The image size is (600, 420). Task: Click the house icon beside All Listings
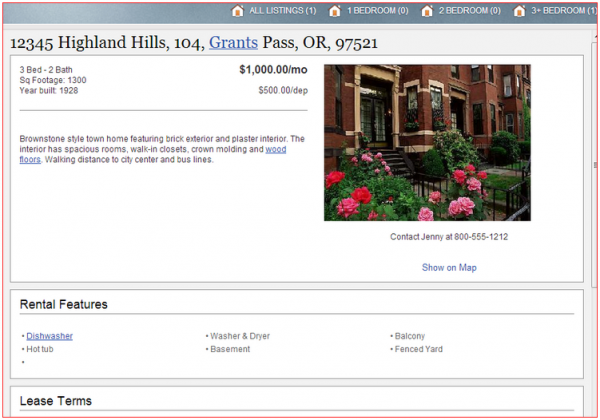click(x=238, y=11)
